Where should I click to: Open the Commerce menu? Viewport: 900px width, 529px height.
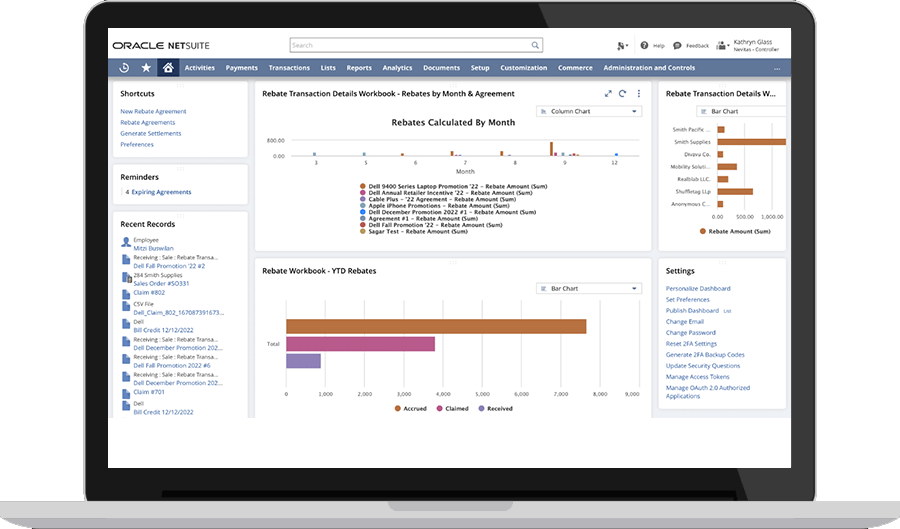click(x=575, y=68)
